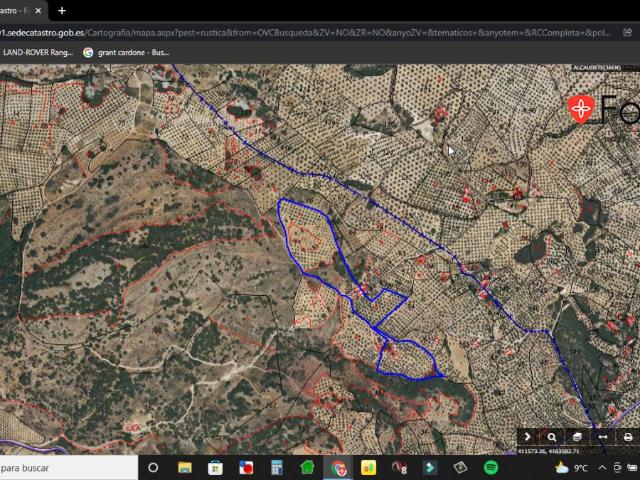Open the red-dot recorder app on the taskbar
Viewport: 640px width, 480px height.
click(246, 467)
